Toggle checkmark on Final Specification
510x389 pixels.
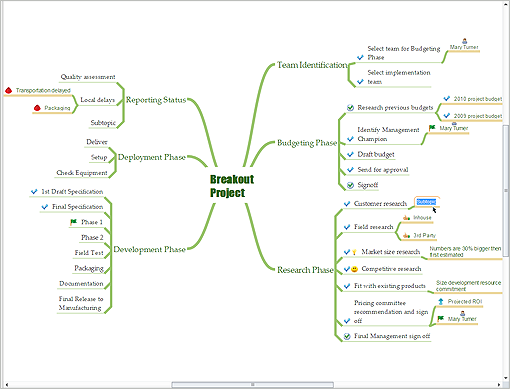(44, 207)
